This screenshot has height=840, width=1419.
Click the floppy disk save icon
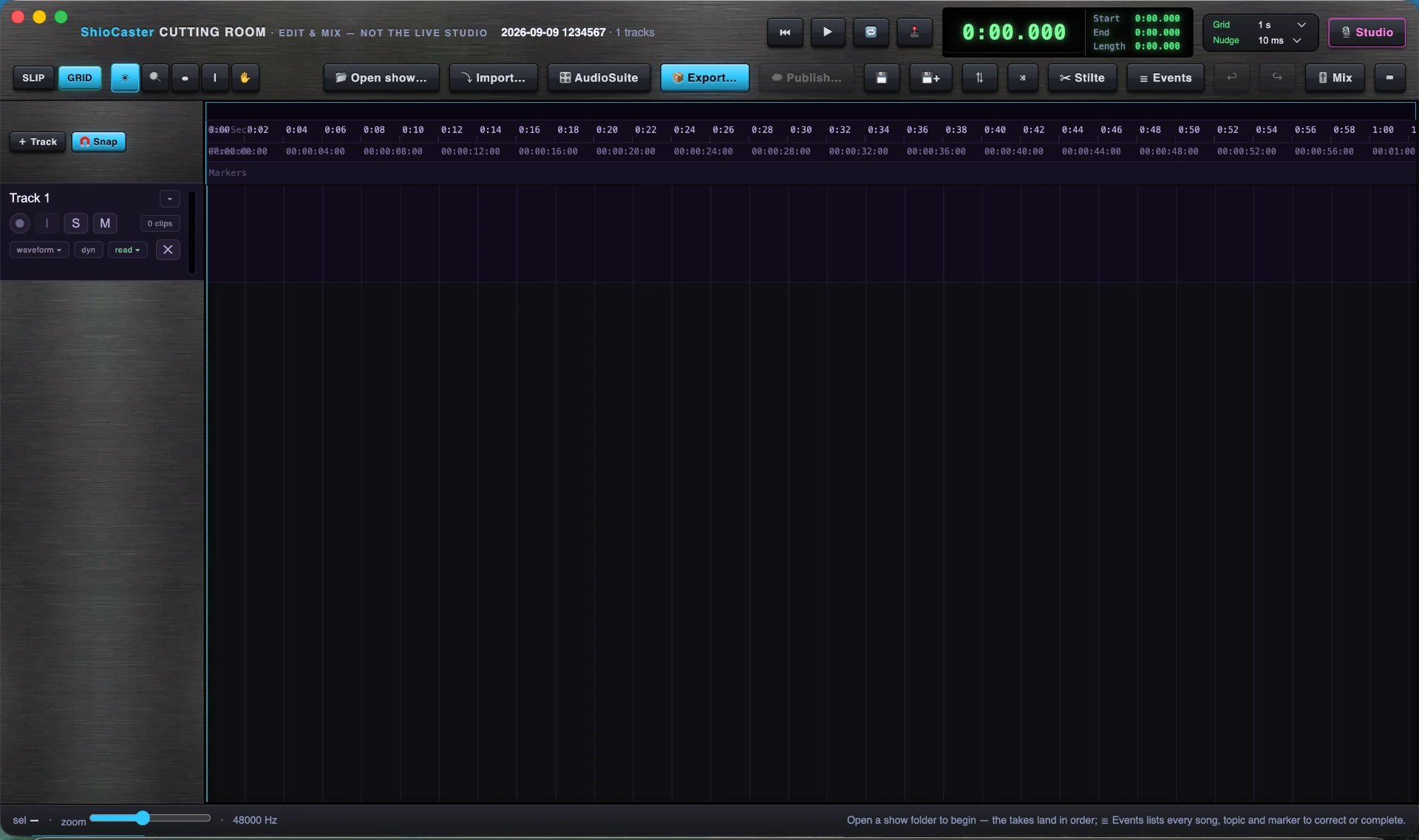click(x=882, y=78)
